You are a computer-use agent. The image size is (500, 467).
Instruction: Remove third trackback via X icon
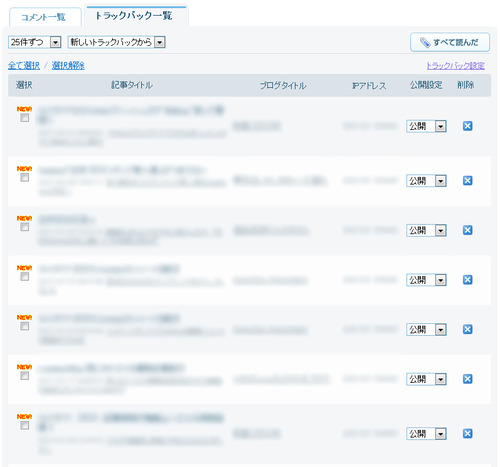pyautogui.click(x=467, y=230)
